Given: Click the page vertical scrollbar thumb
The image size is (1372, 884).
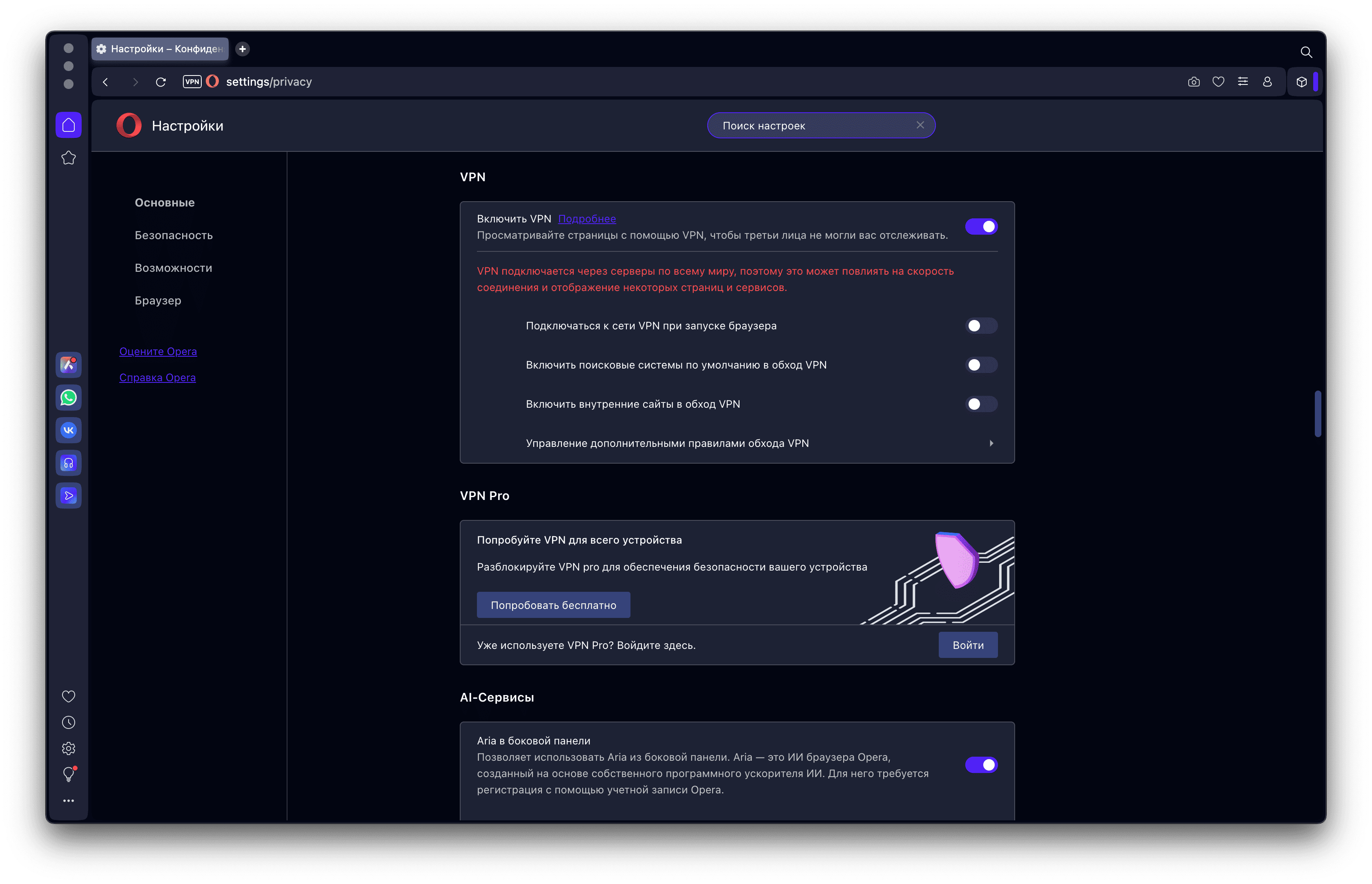Looking at the screenshot, I should pyautogui.click(x=1317, y=414).
